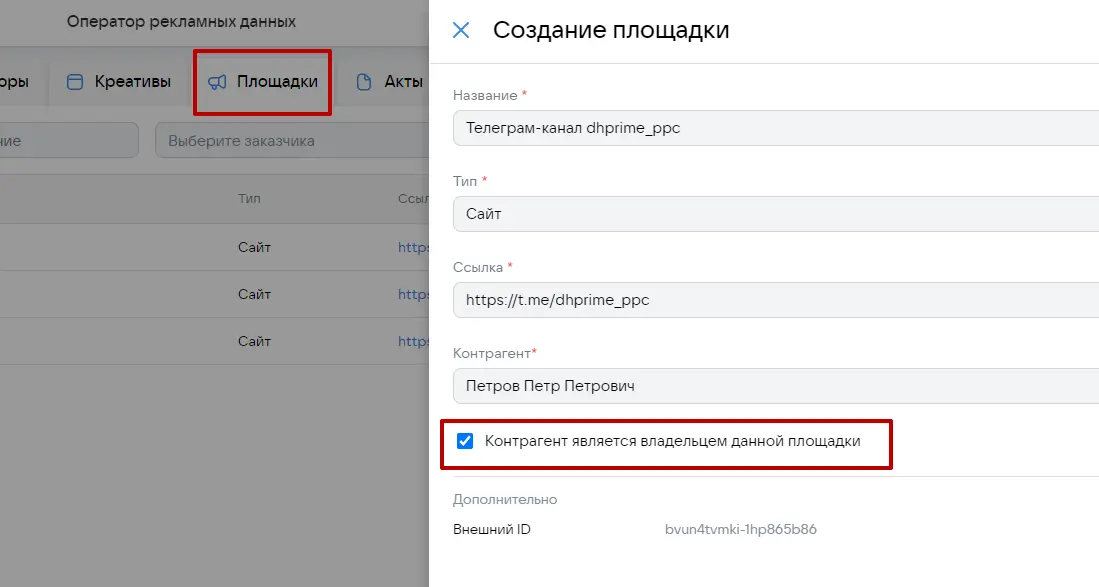The image size is (1099, 587).
Task: Open the Контрагент dropdown with Петров Петр Петрович
Action: [775, 386]
